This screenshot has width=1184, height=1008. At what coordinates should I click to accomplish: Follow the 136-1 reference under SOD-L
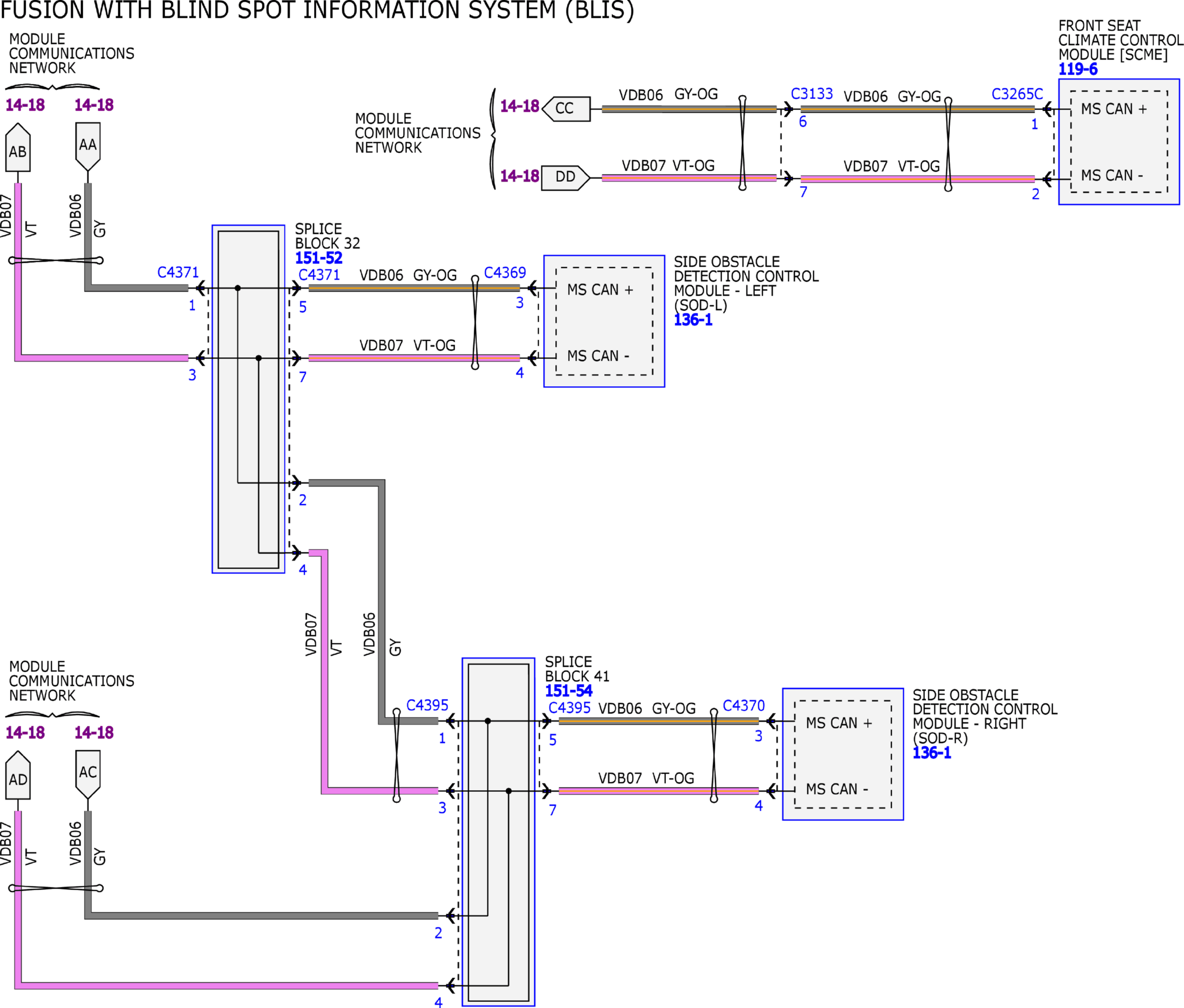coord(693,320)
